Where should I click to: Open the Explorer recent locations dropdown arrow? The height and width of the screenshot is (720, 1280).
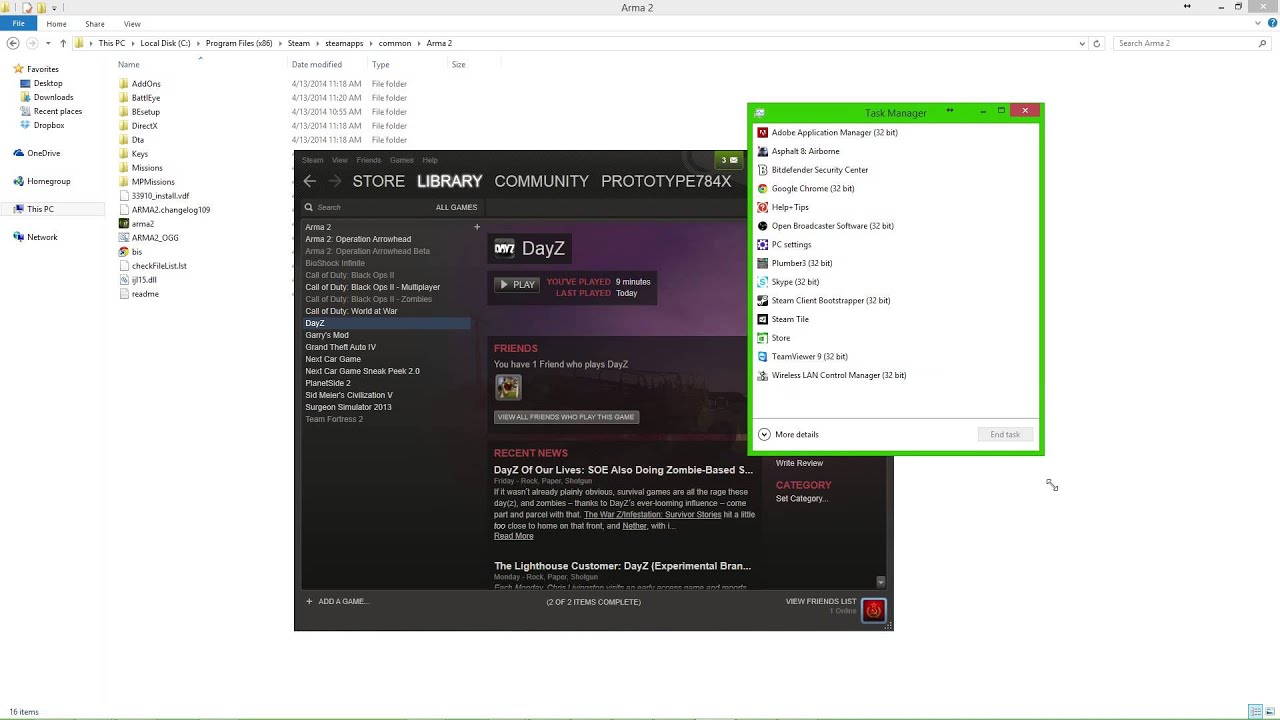click(50, 43)
